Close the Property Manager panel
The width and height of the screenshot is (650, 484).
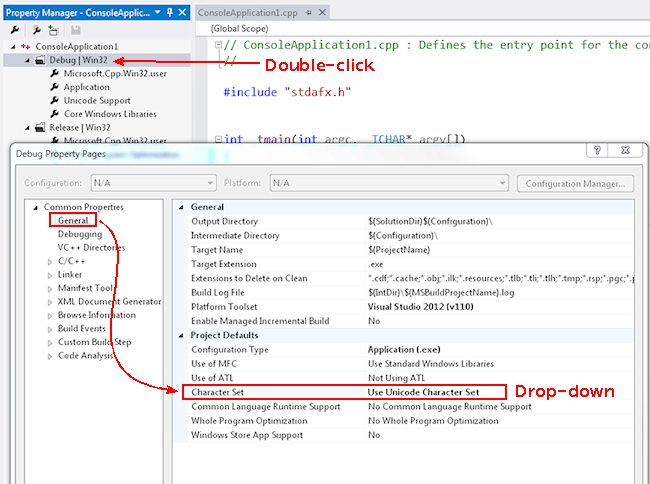(x=182, y=12)
